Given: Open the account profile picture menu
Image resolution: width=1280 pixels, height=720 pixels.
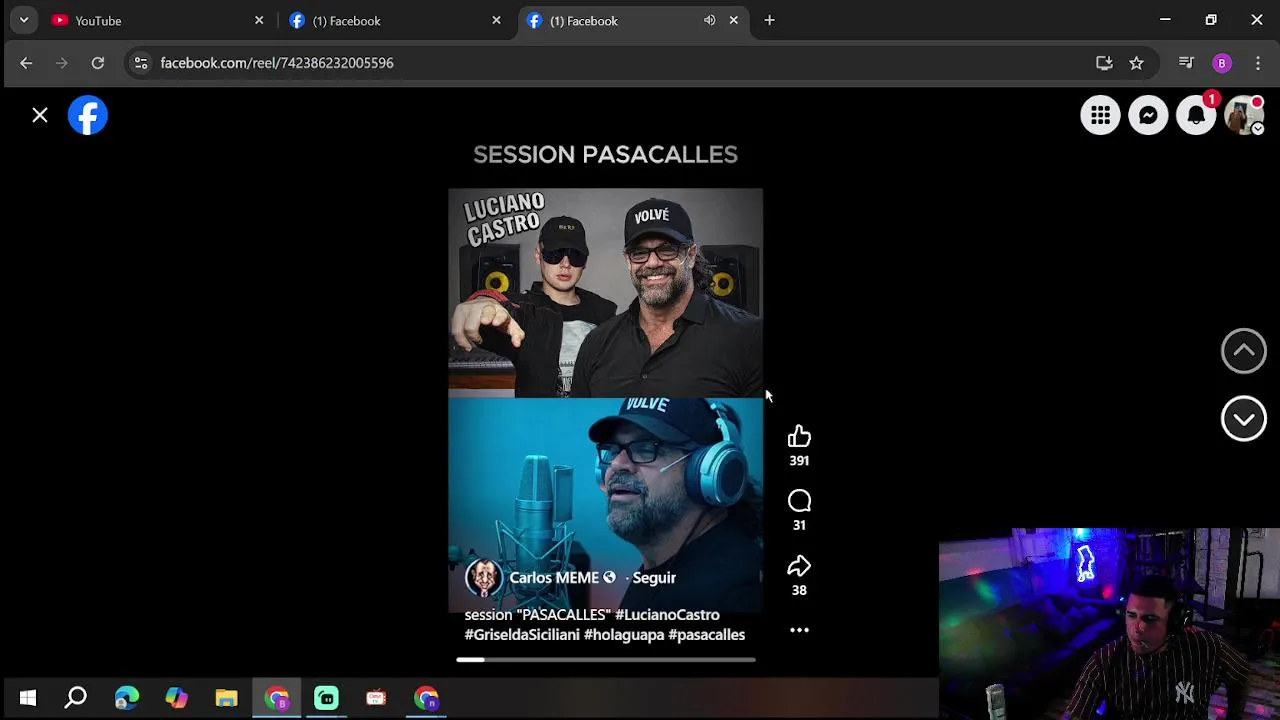Looking at the screenshot, I should [x=1244, y=115].
